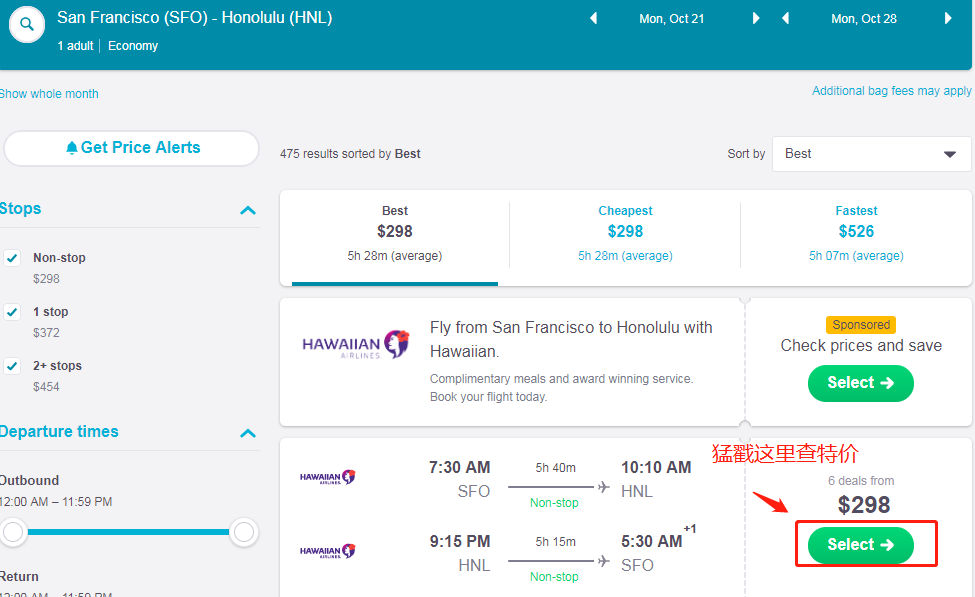Viewport: 975px width, 597px height.
Task: Go to previous departure date arrow
Action: (593, 19)
